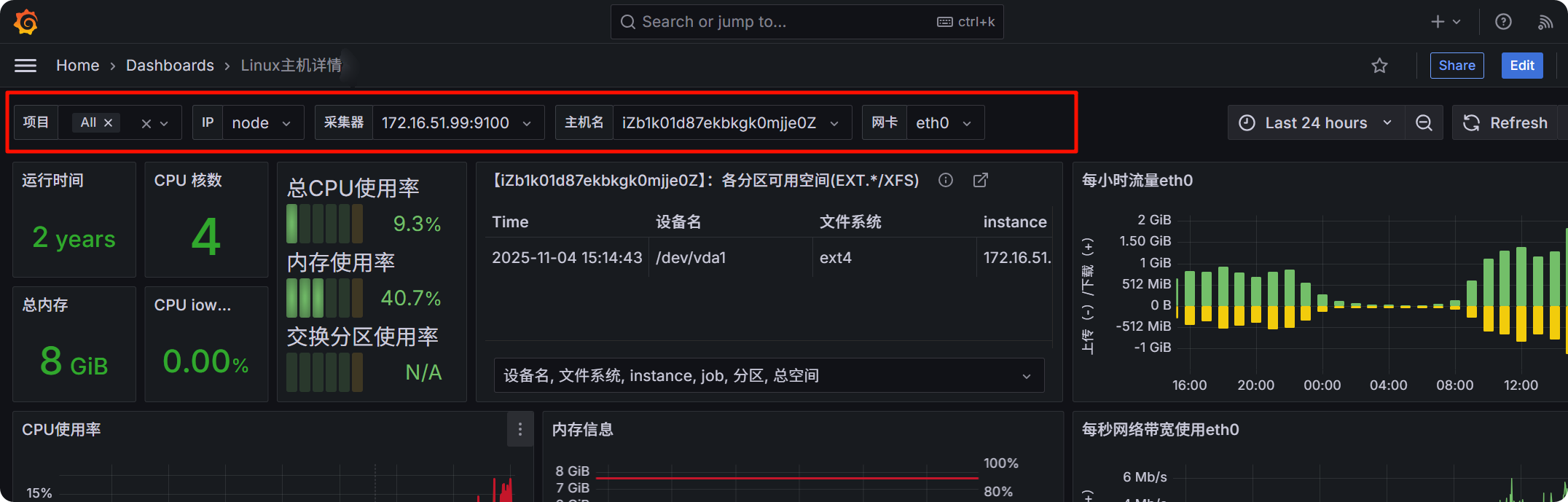Click the 运行时间 panel title
This screenshot has width=1568, height=502.
(52, 180)
